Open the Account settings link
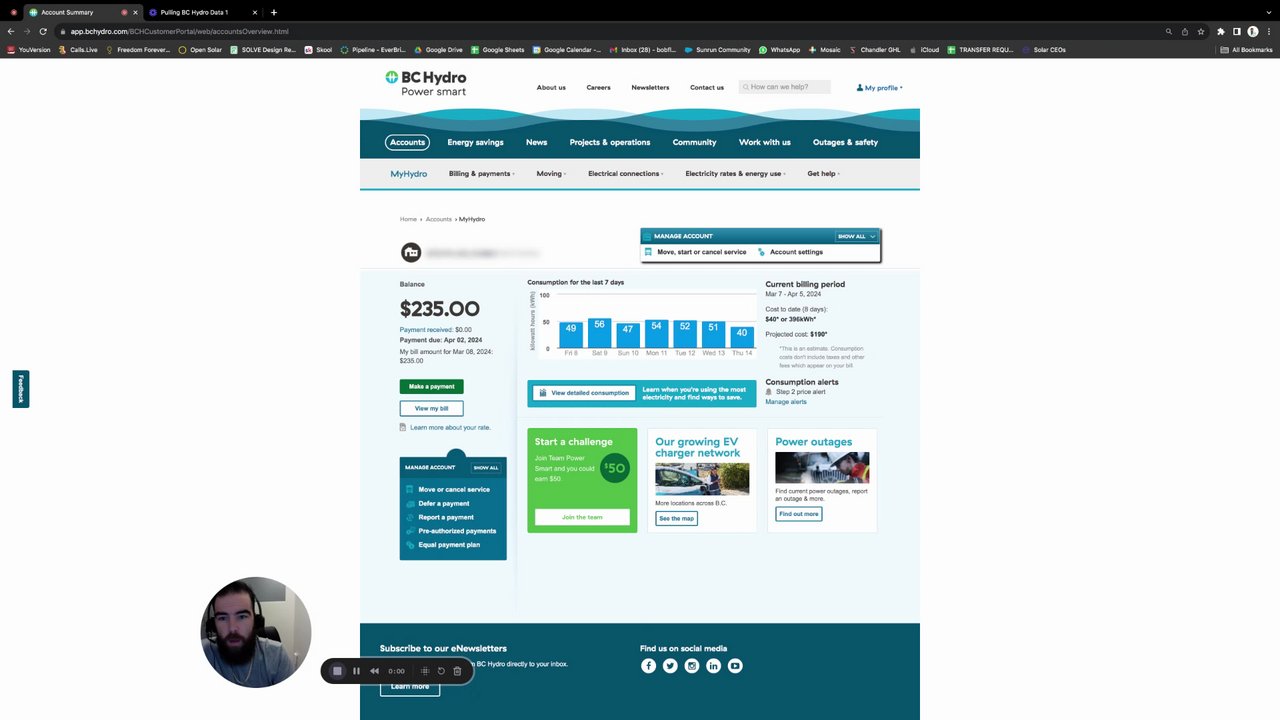 (x=796, y=252)
